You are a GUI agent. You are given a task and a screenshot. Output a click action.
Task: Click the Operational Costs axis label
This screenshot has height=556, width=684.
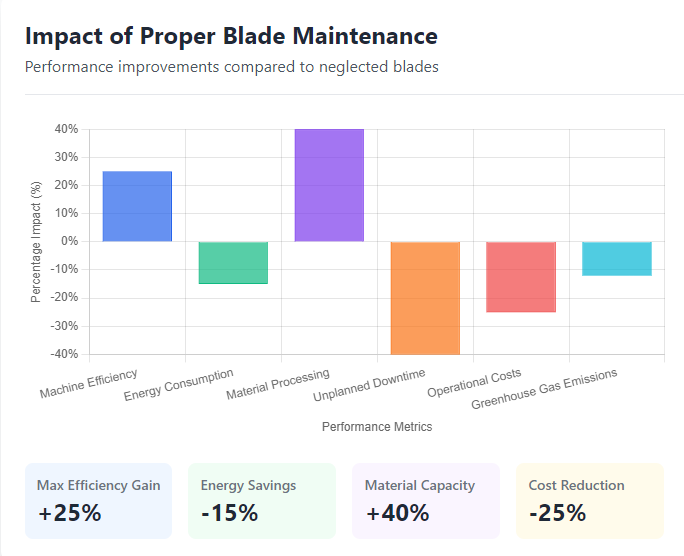tap(474, 383)
